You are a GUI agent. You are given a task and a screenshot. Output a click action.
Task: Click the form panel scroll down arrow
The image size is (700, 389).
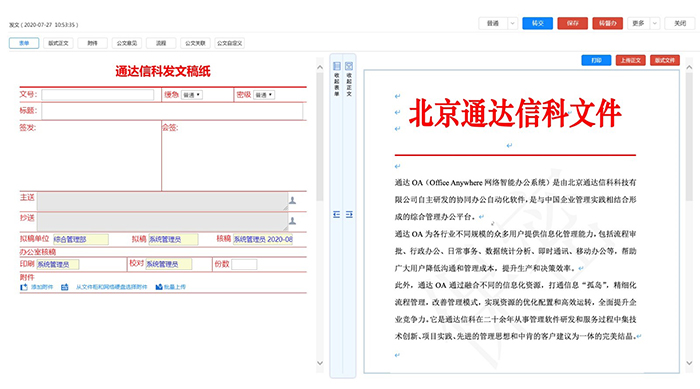click(x=320, y=363)
